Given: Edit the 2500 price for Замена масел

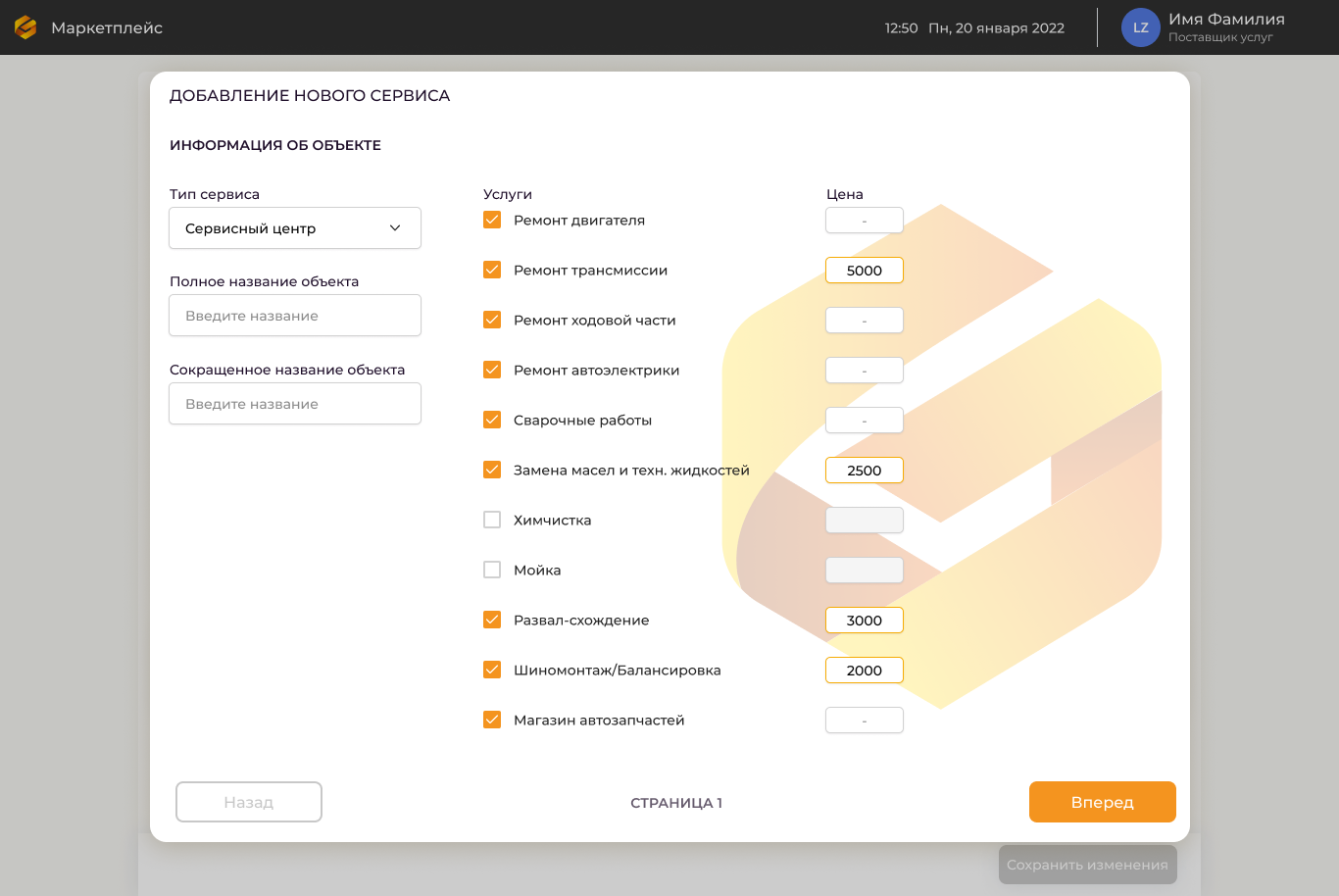Looking at the screenshot, I should pyautogui.click(x=864, y=471).
